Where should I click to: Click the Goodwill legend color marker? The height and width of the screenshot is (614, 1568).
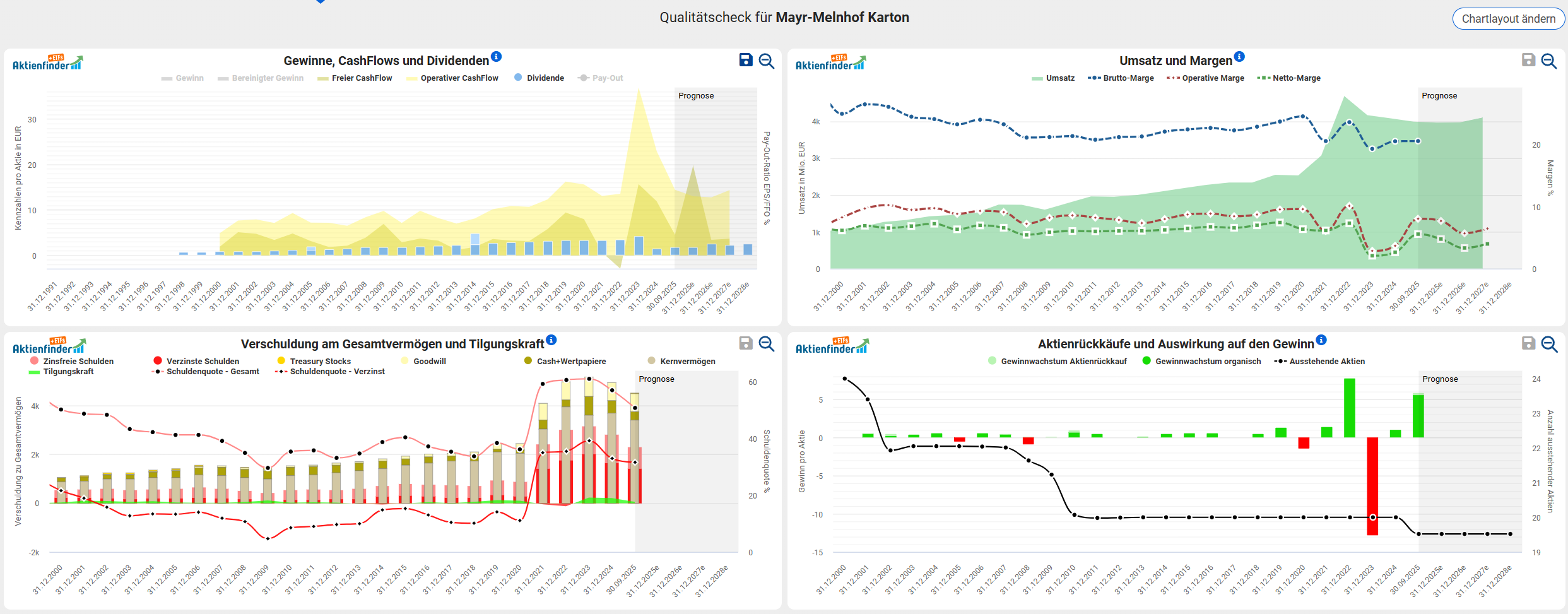pyautogui.click(x=405, y=361)
